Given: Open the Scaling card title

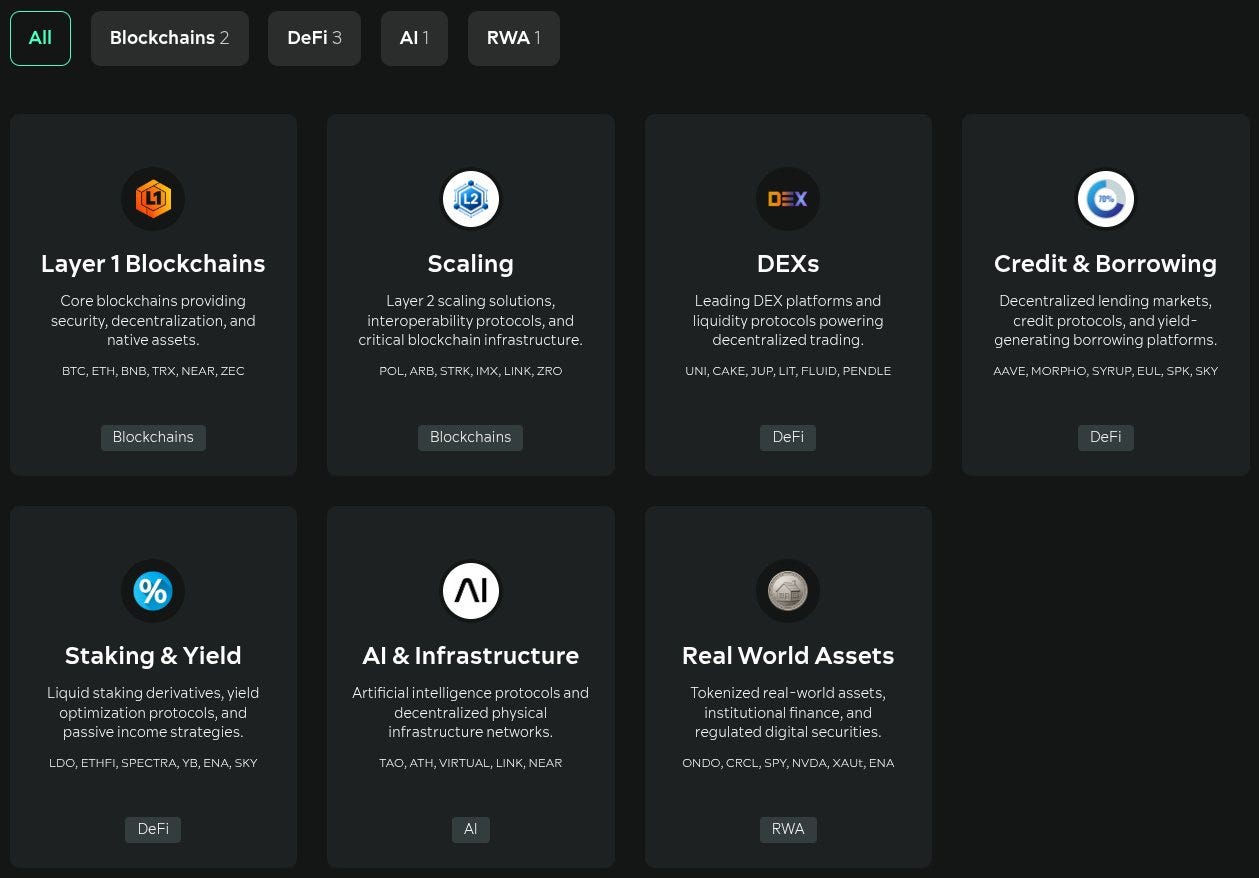Looking at the screenshot, I should click(x=470, y=264).
